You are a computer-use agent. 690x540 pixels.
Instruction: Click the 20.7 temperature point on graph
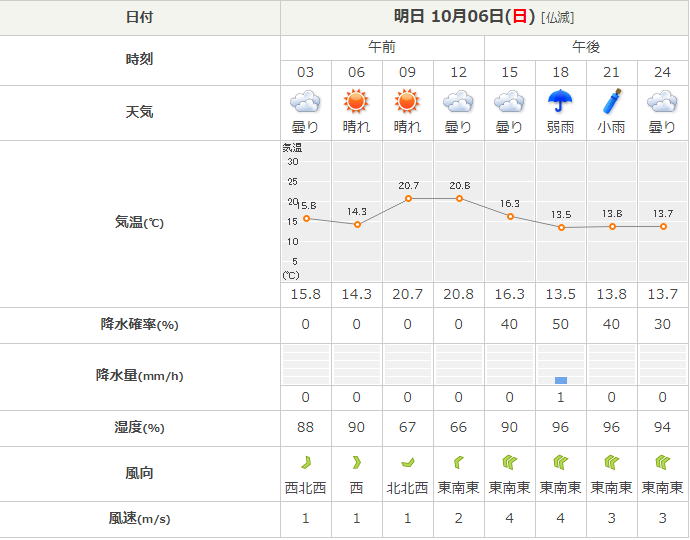click(x=408, y=198)
